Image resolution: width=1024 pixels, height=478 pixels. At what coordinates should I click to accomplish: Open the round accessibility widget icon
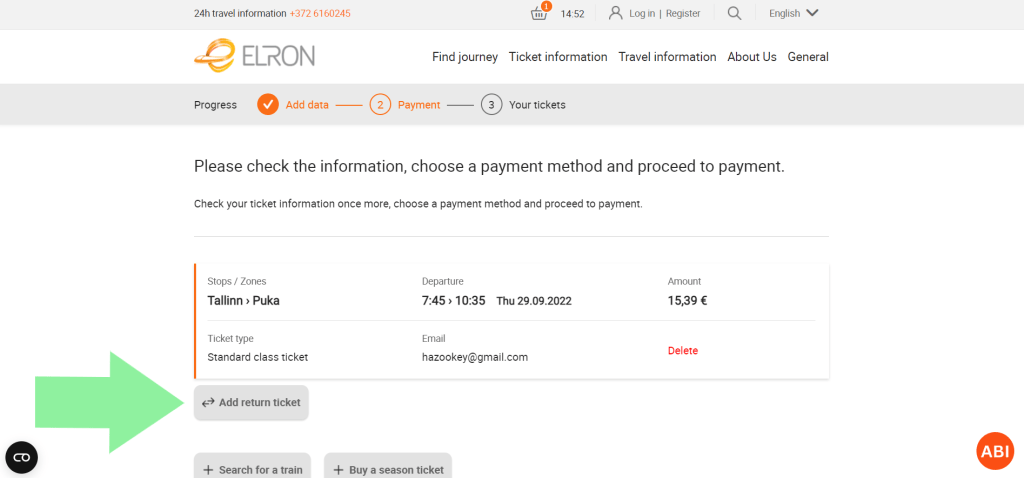click(21, 457)
